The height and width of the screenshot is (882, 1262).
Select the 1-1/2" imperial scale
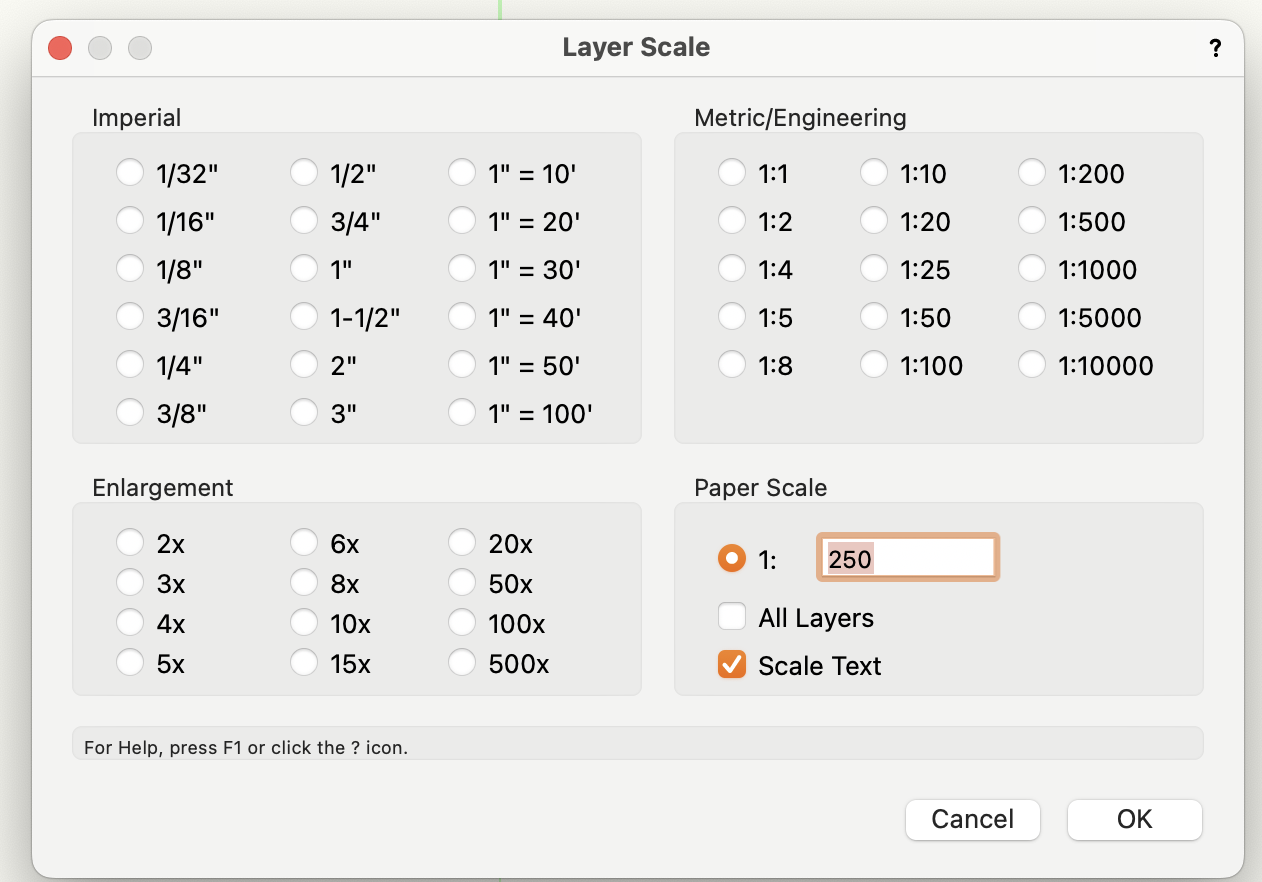(304, 316)
